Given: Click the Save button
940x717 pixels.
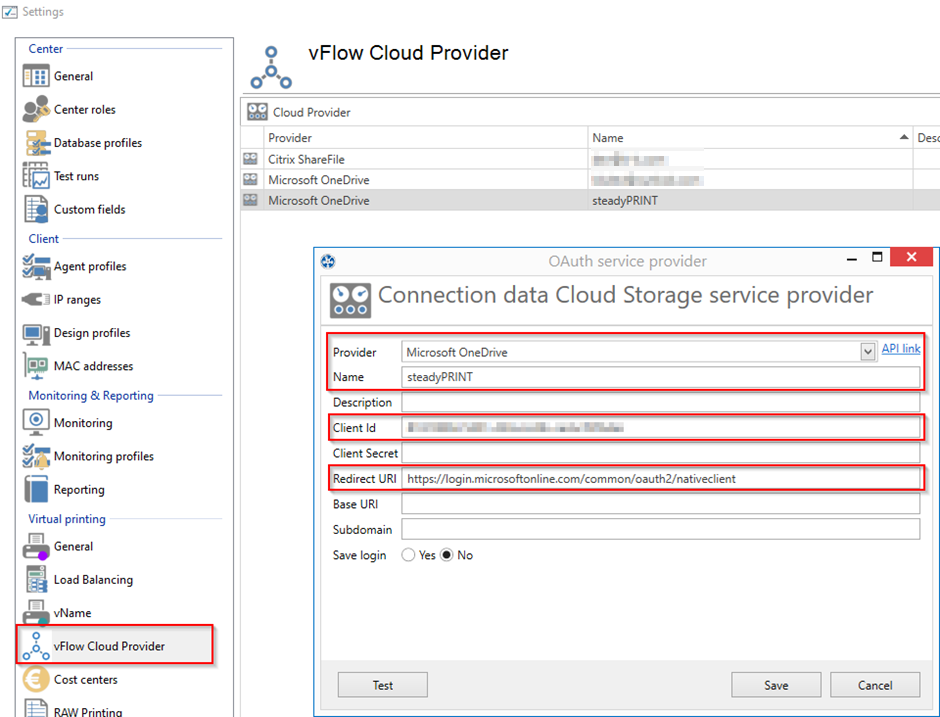Looking at the screenshot, I should pos(776,685).
